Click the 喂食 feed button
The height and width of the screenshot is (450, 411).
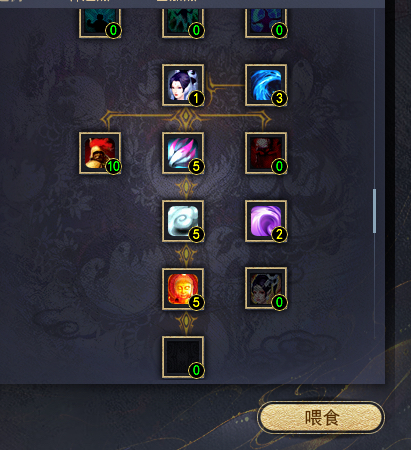click(321, 418)
